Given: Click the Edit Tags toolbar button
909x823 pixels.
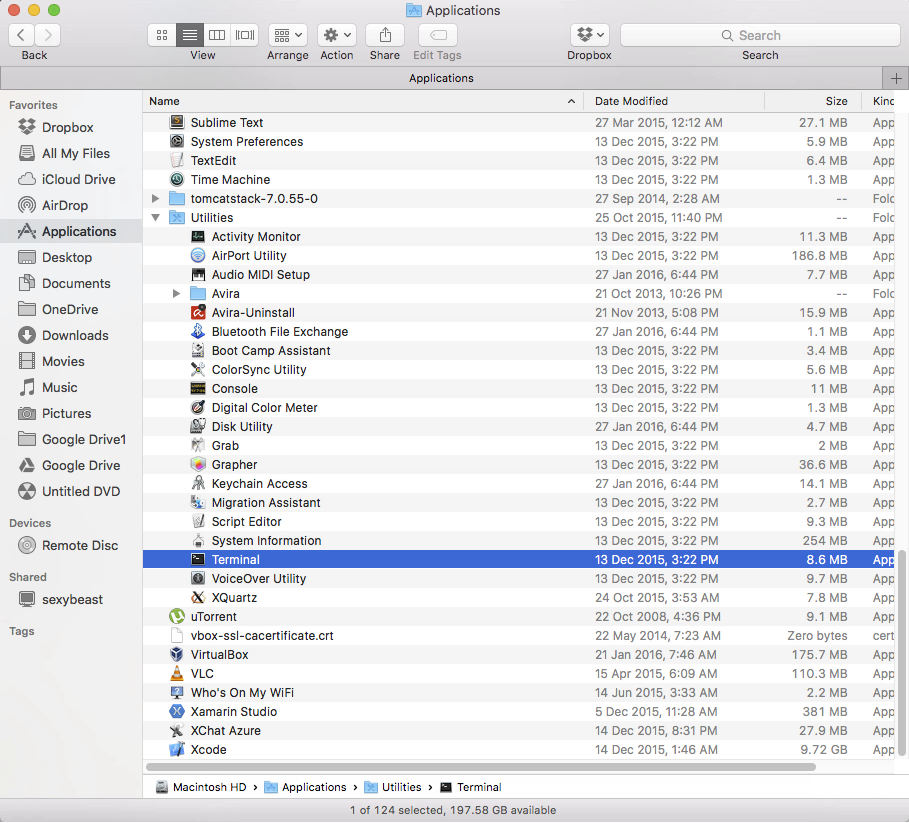Looking at the screenshot, I should coord(438,35).
